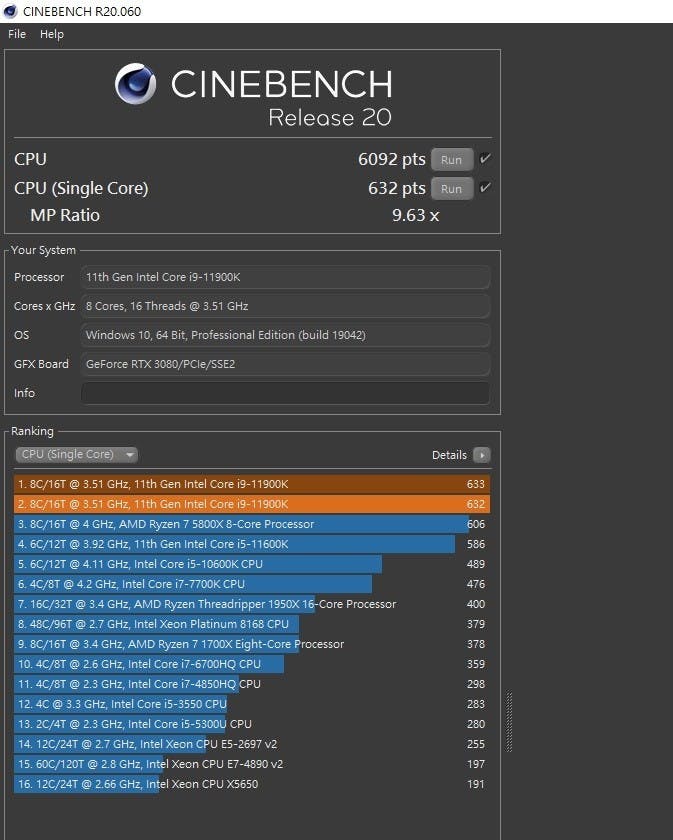Viewport: 673px width, 840px height.
Task: Click the Cores x GHz field
Action: 285,306
